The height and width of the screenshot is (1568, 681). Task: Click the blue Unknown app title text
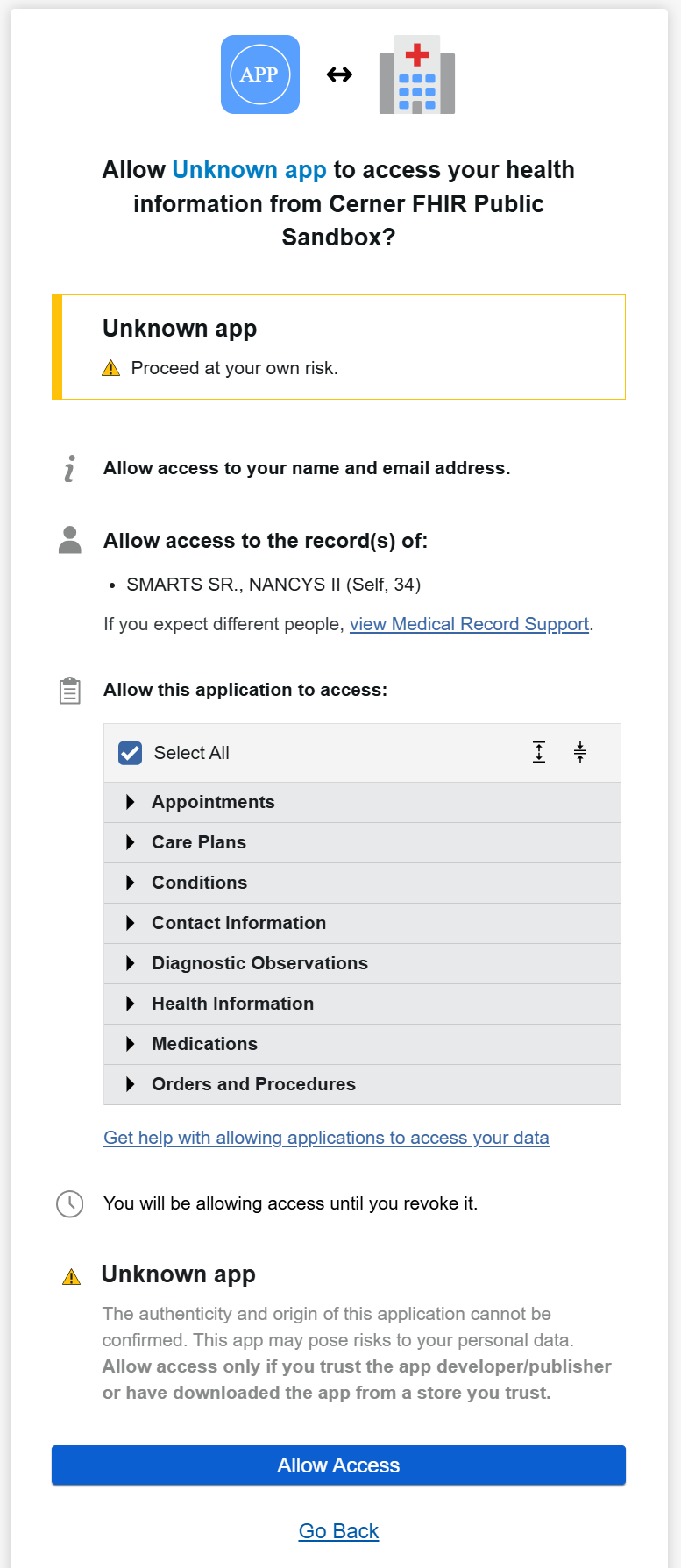click(249, 170)
